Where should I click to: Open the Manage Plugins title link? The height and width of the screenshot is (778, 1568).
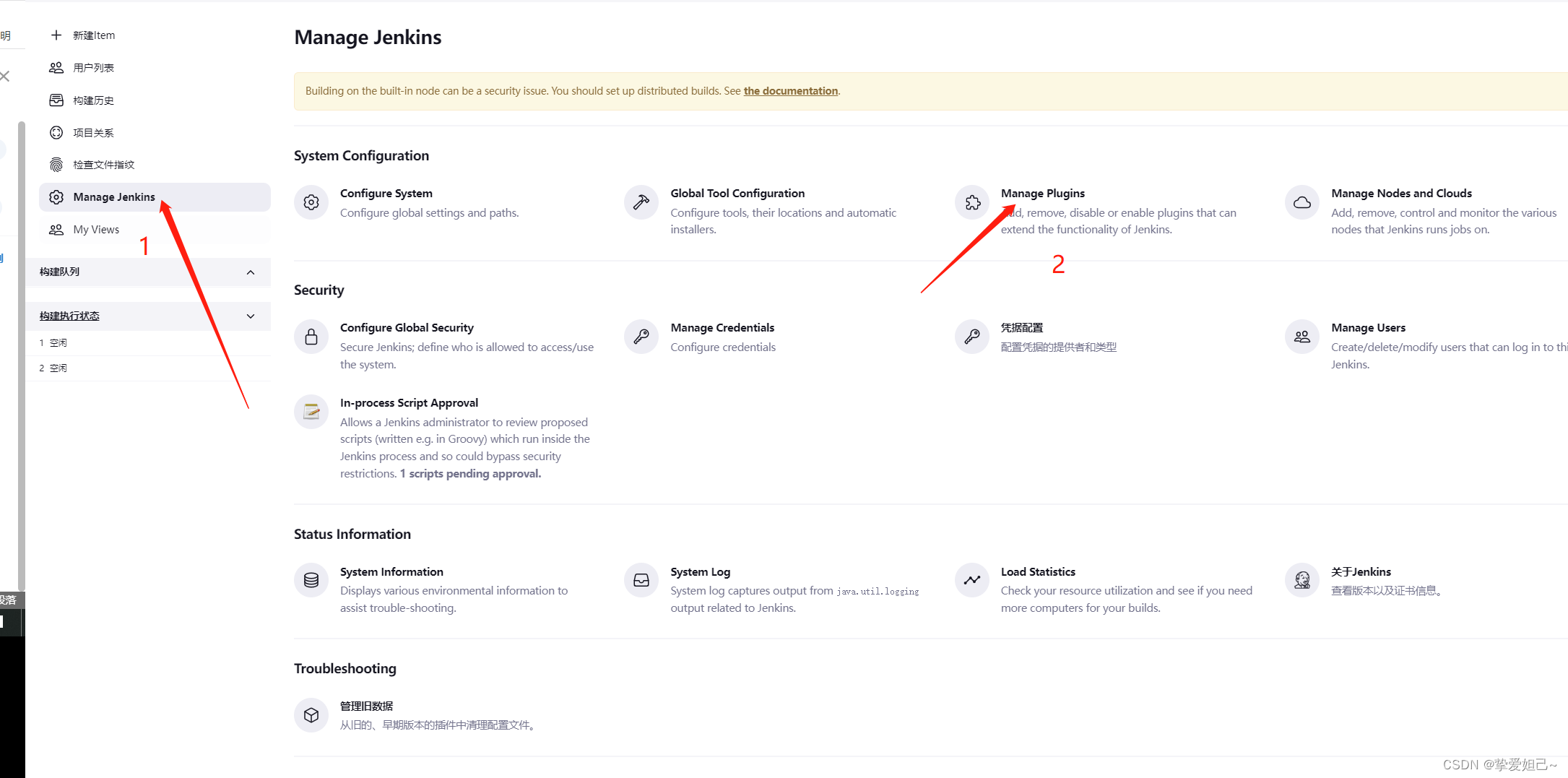(1043, 193)
